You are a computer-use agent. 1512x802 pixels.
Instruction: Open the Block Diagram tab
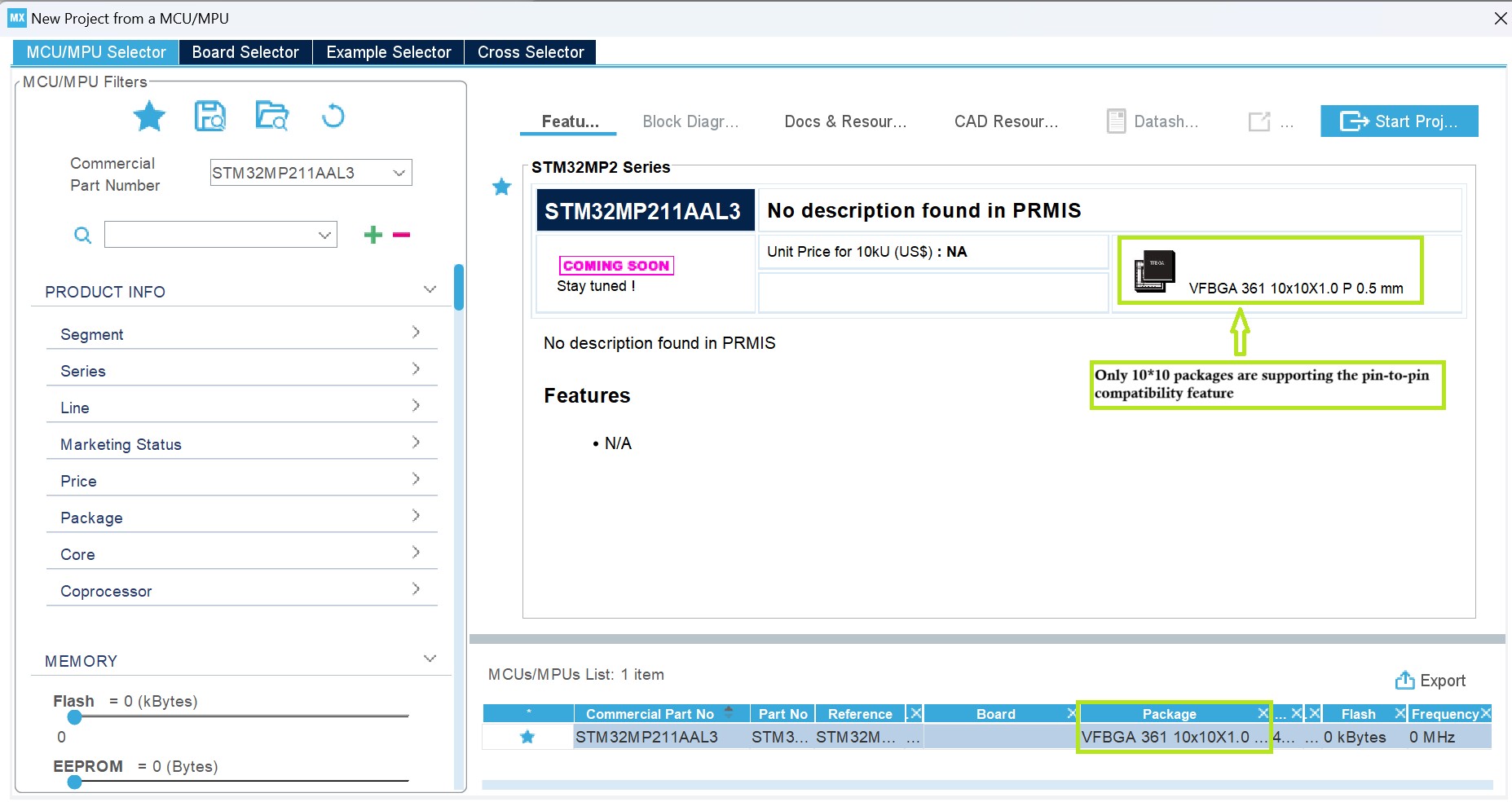(x=690, y=121)
